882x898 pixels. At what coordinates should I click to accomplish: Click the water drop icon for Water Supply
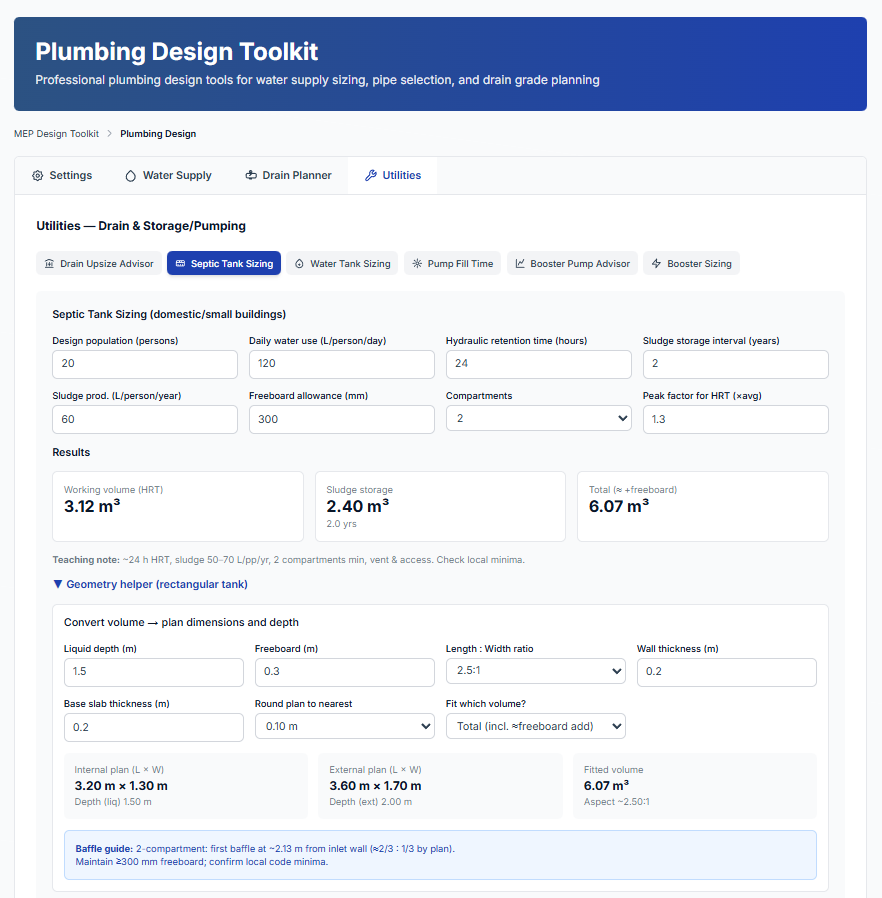tap(130, 176)
